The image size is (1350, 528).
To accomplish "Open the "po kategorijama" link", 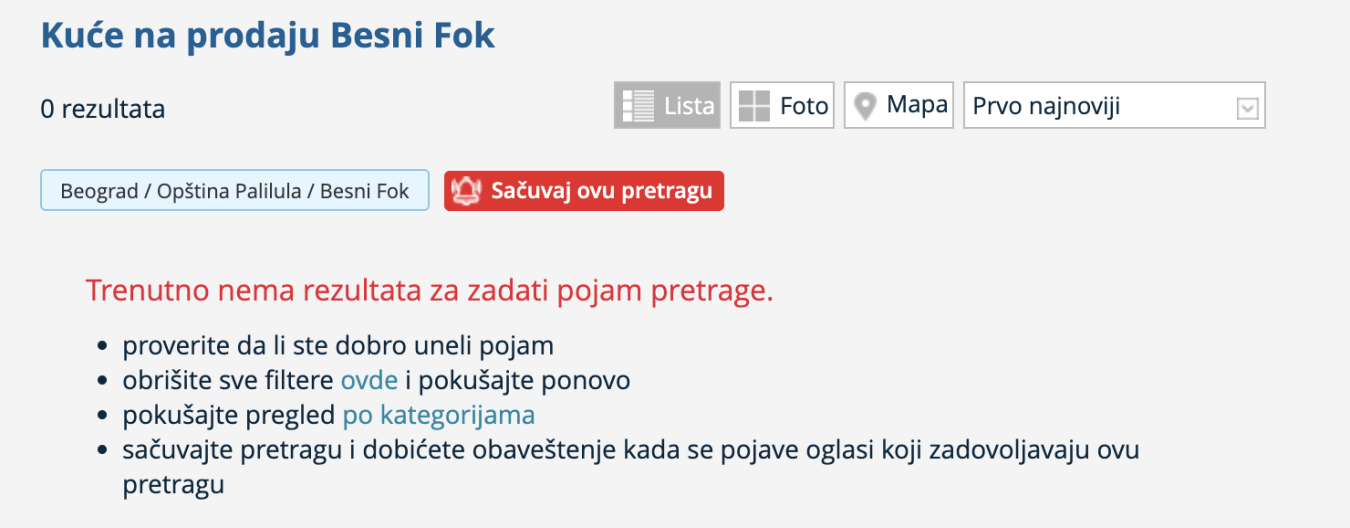I will click(438, 414).
